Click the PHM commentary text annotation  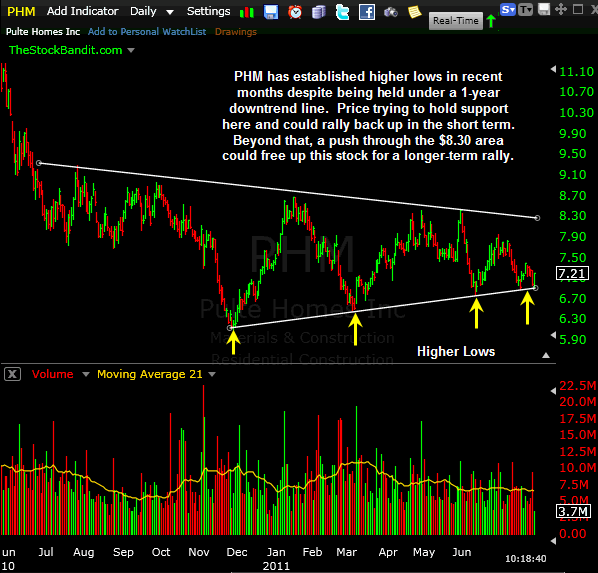pyautogui.click(x=368, y=116)
